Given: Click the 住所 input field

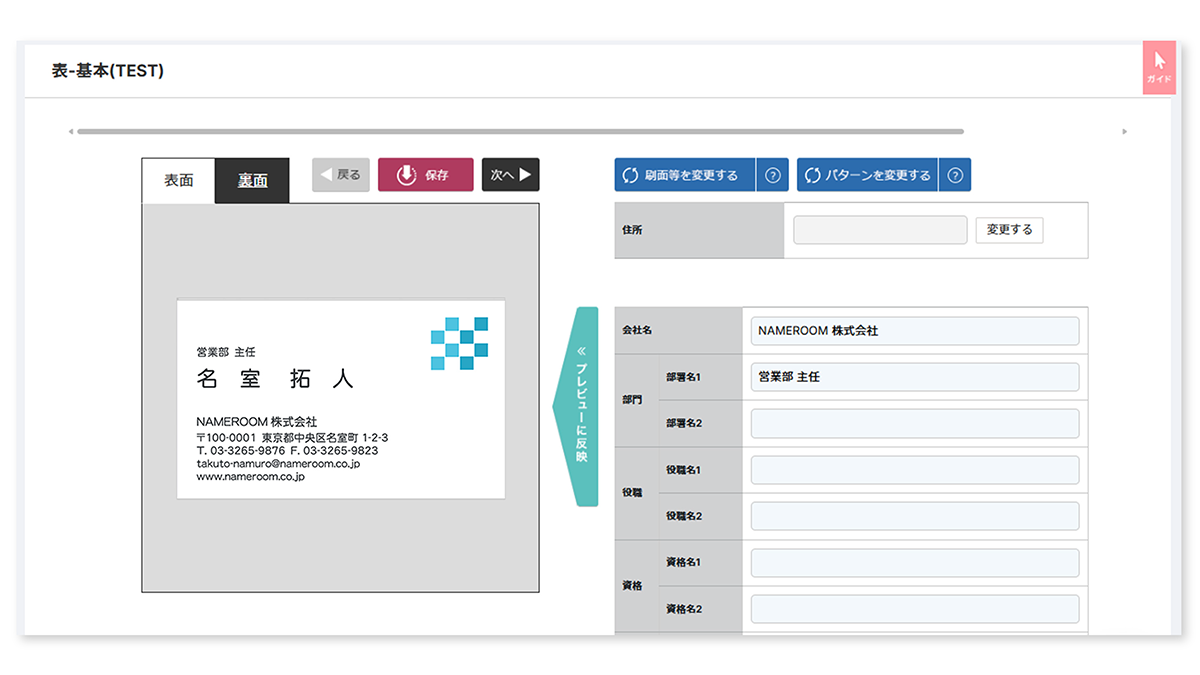Looking at the screenshot, I should [880, 230].
